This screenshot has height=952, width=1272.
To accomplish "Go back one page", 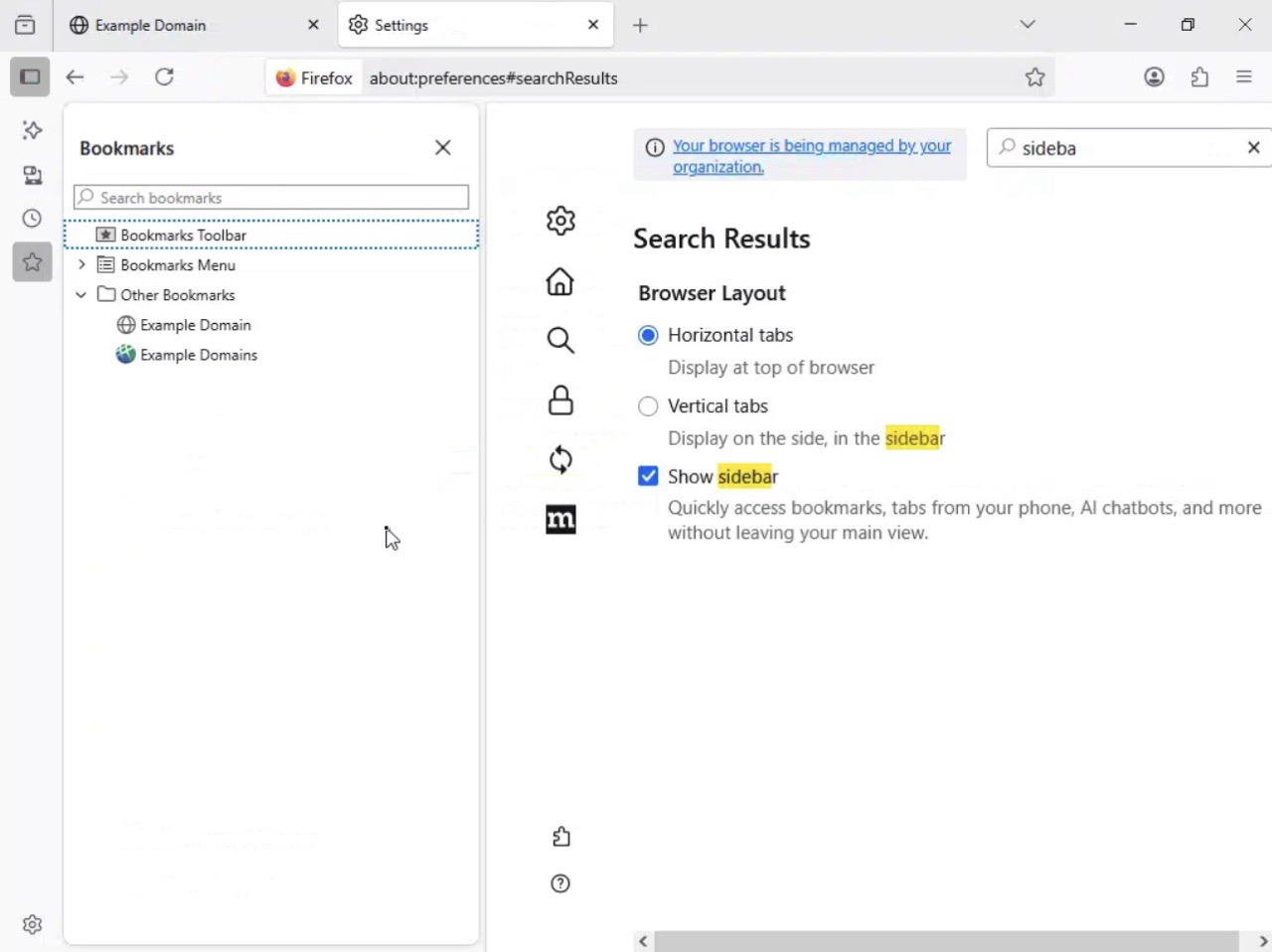I will pos(76,77).
